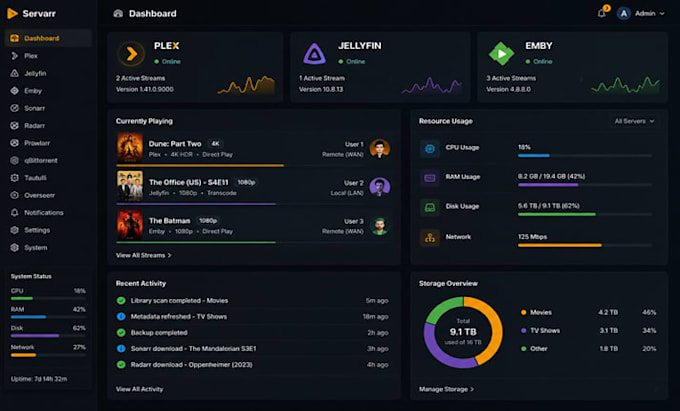This screenshot has height=411, width=680.
Task: Click the System icon in sidebar
Action: coord(15,248)
